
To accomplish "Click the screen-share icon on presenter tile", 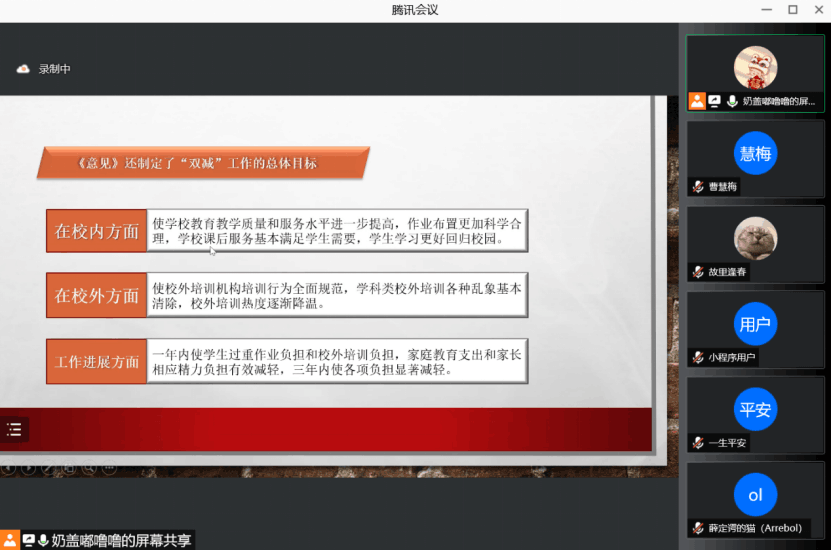I will [714, 101].
